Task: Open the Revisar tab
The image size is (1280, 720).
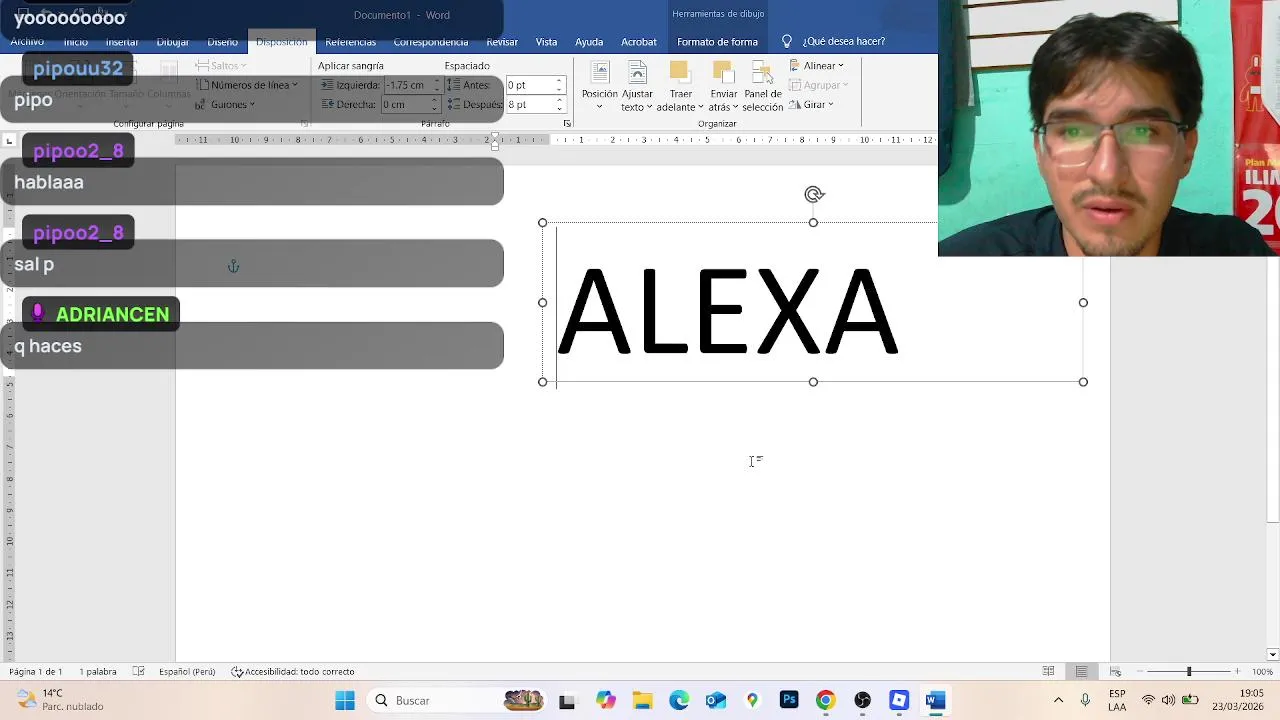Action: click(502, 42)
